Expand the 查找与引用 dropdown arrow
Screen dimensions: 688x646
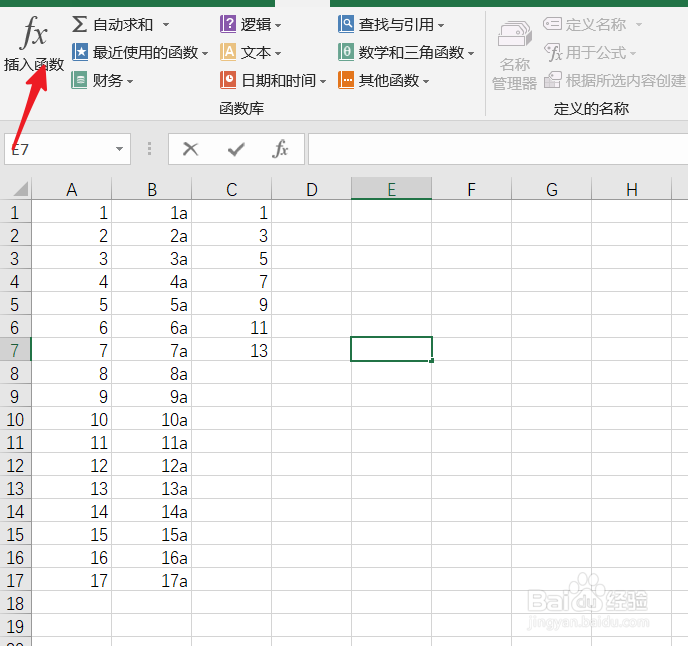(x=441, y=25)
